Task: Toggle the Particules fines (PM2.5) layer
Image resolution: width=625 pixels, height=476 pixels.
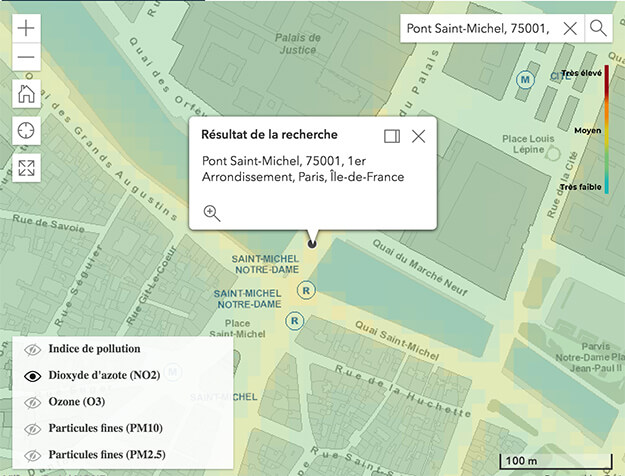Action: point(34,455)
